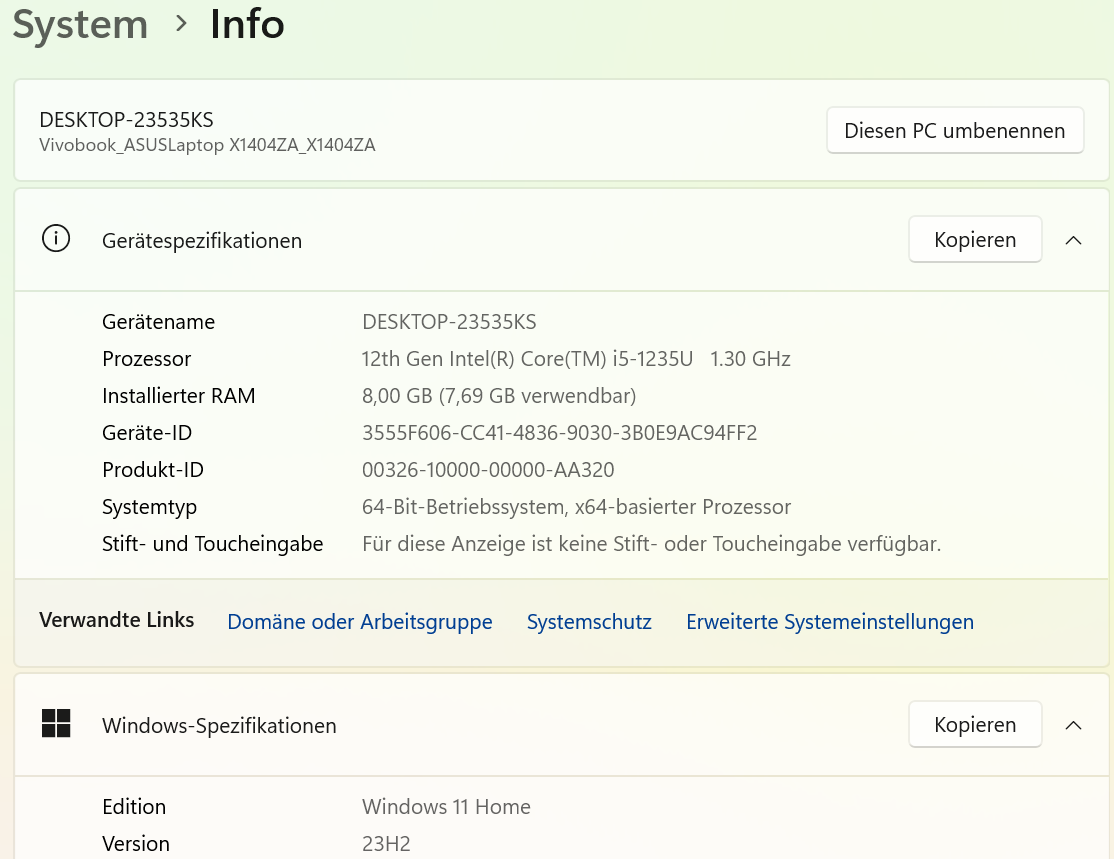Click the Prozessor label
This screenshot has height=859, width=1114.
point(146,359)
